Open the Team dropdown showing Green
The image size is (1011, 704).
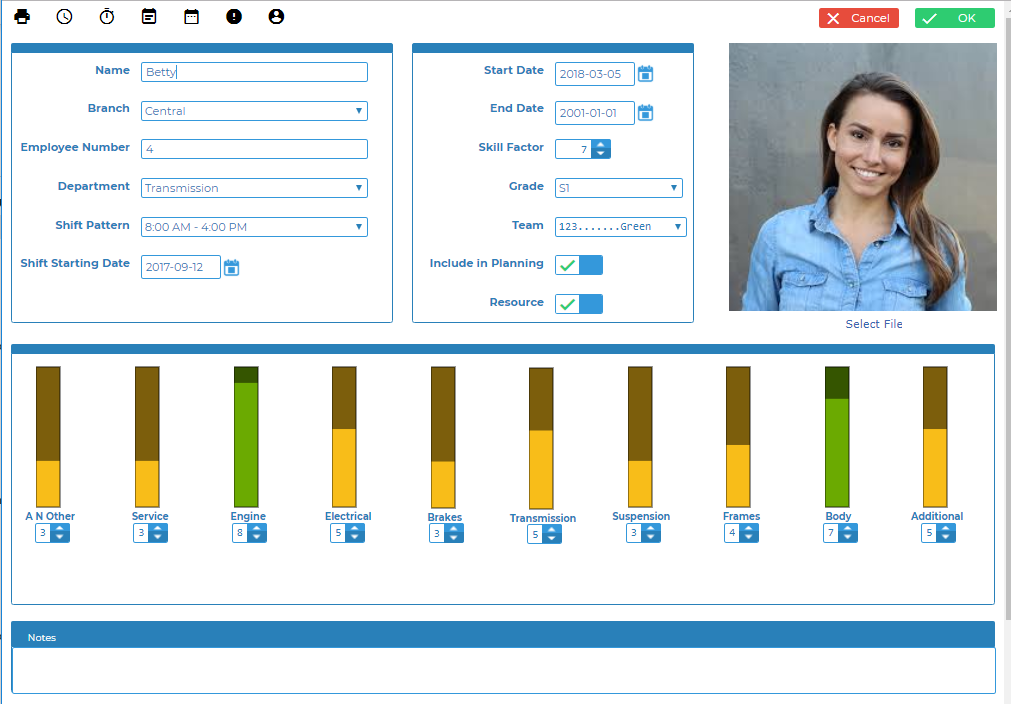[x=620, y=227]
